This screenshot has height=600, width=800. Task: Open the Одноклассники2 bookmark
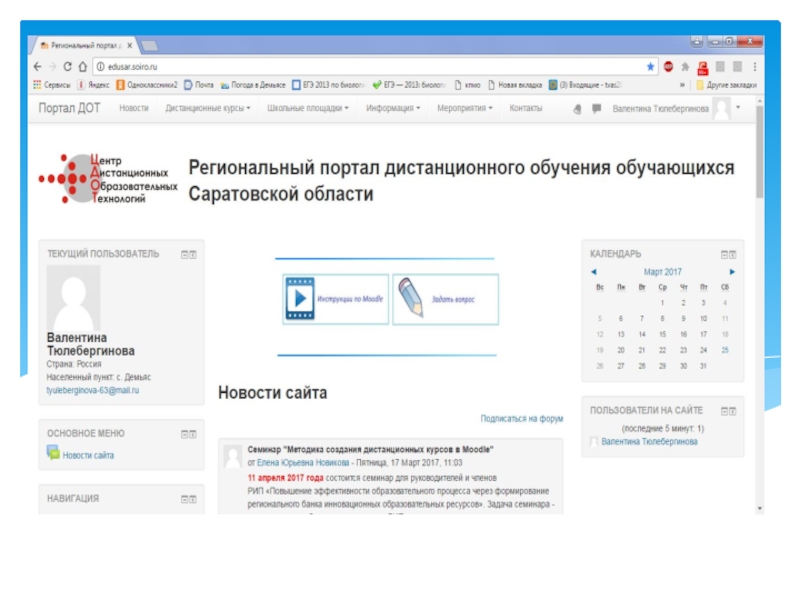pyautogui.click(x=147, y=85)
